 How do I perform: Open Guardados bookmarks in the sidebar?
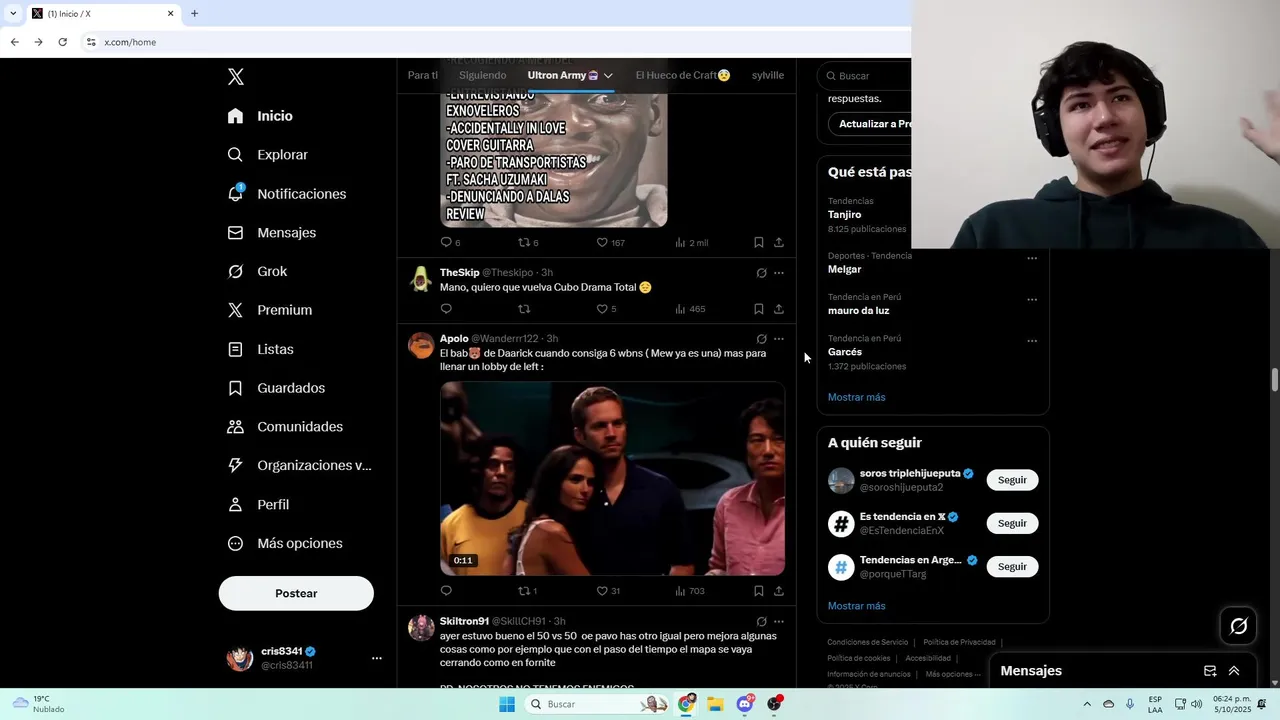point(276,388)
